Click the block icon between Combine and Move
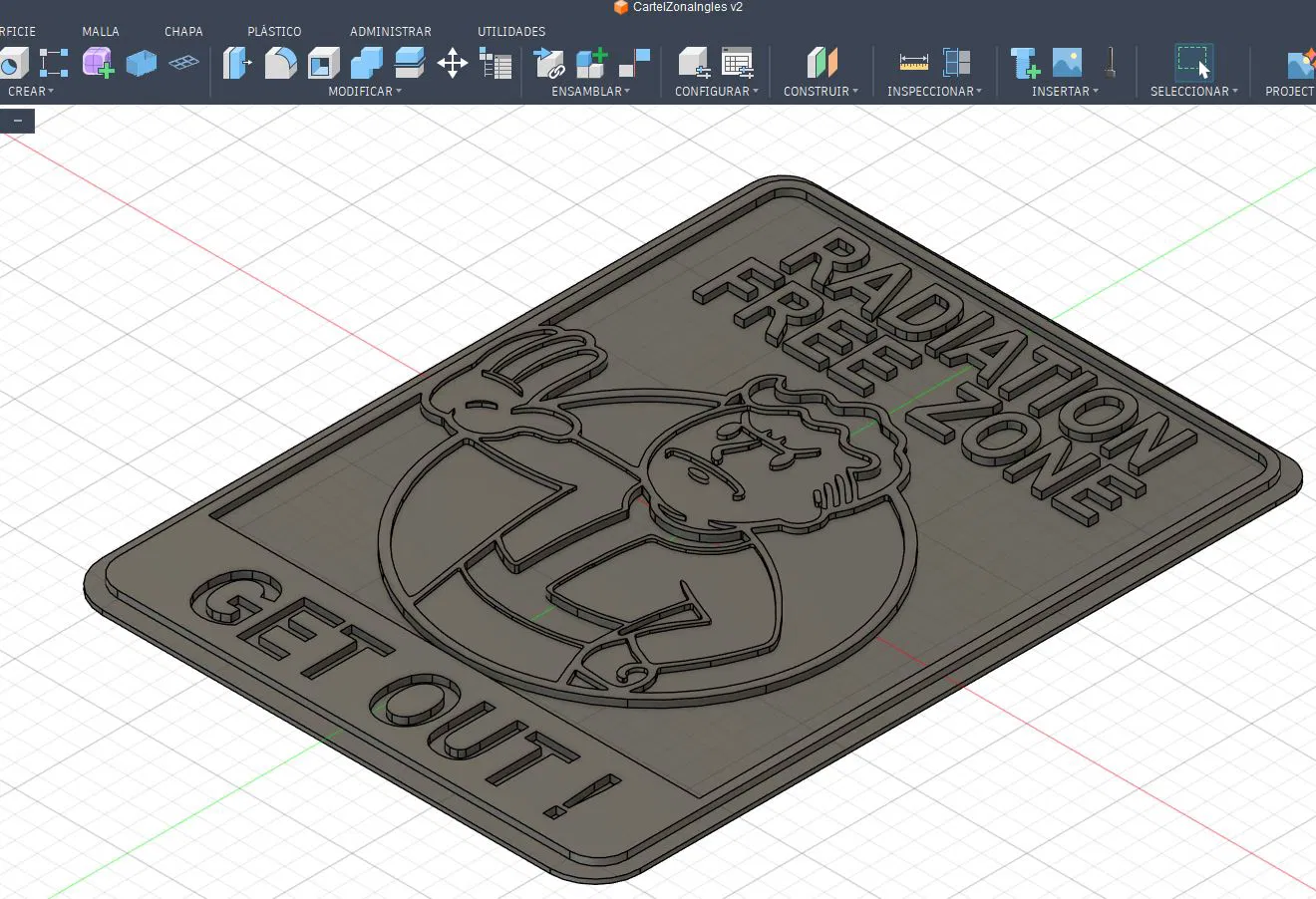Screen dimensions: 1316x899 pos(409,64)
